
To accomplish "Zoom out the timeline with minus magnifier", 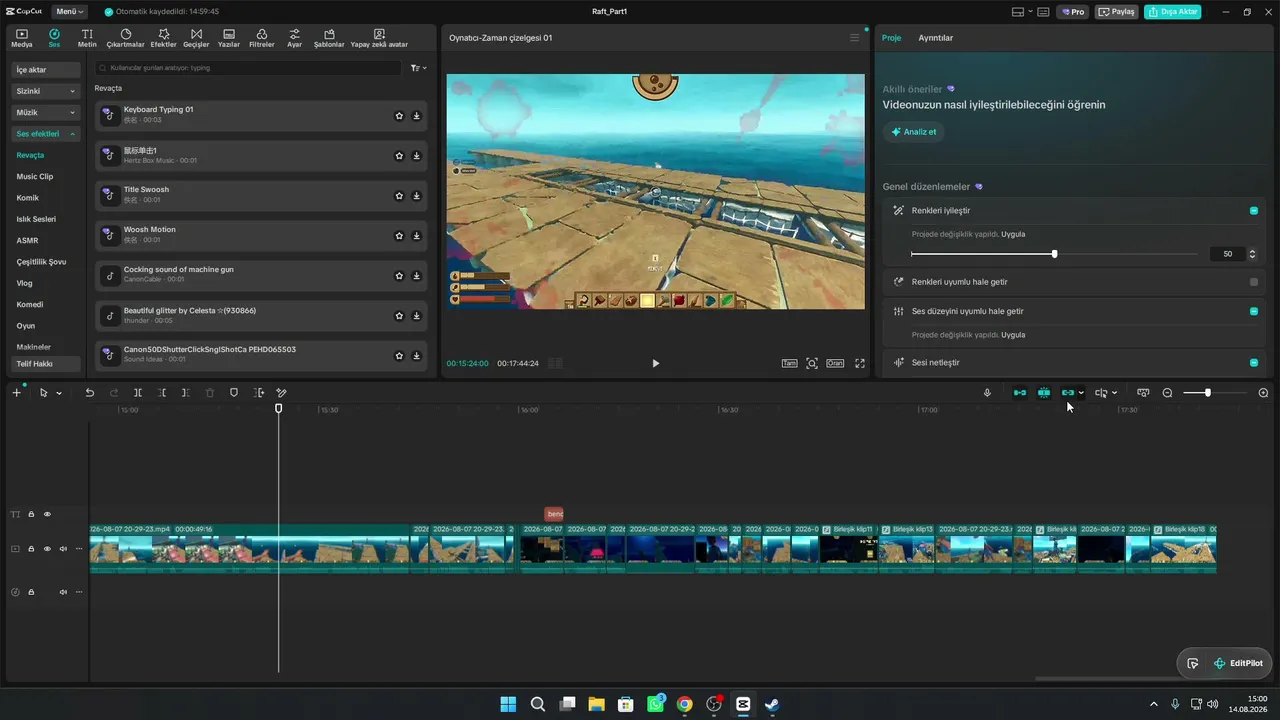I will click(1167, 393).
